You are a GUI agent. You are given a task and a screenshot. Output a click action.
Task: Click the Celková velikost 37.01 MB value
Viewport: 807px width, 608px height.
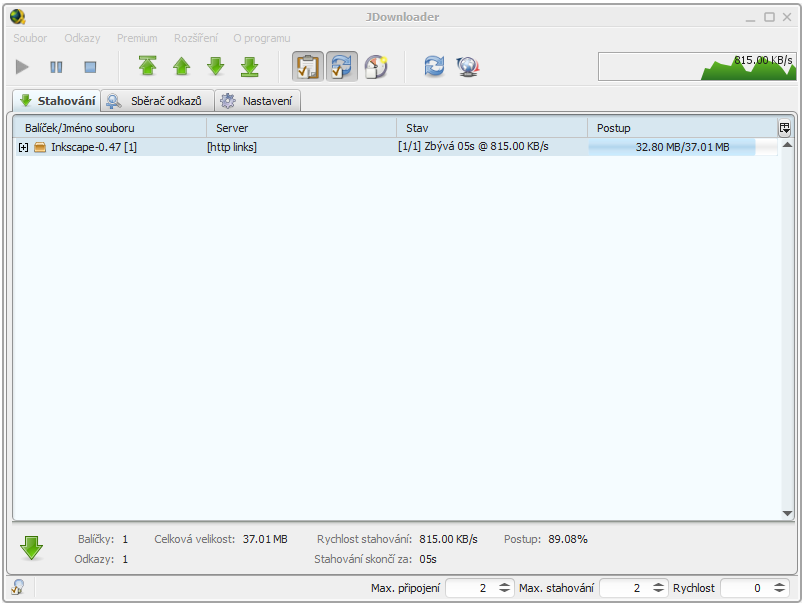click(265, 540)
